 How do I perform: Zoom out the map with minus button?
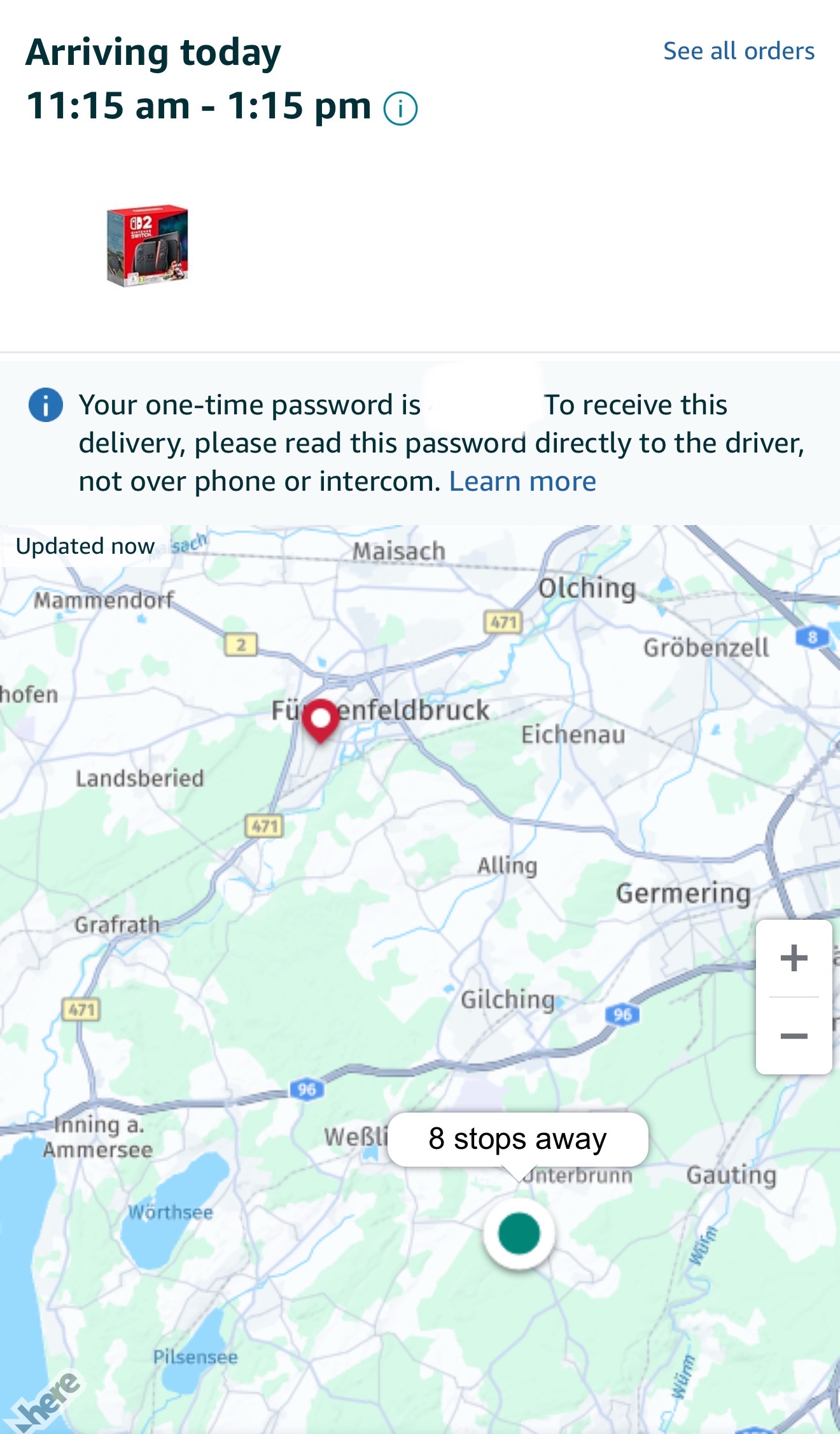click(x=794, y=1036)
